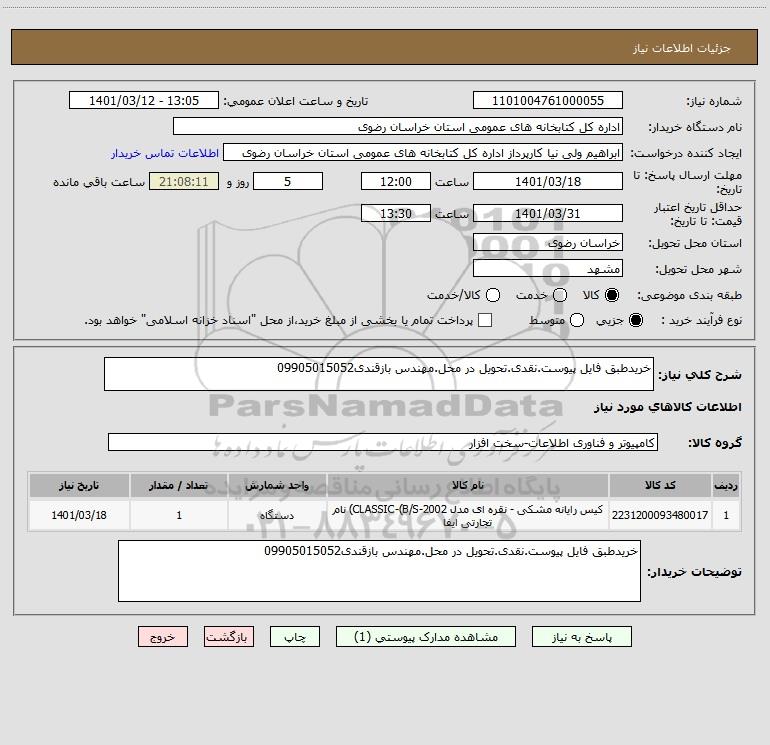
Task: Select the کالا radio button
Action: pyautogui.click(x=612, y=295)
